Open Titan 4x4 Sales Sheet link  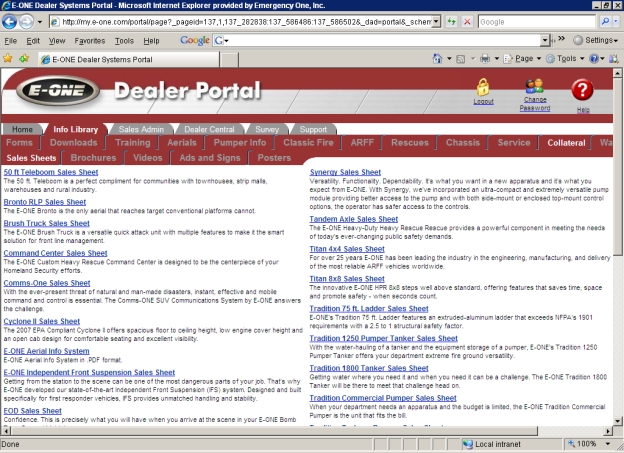pos(347,249)
